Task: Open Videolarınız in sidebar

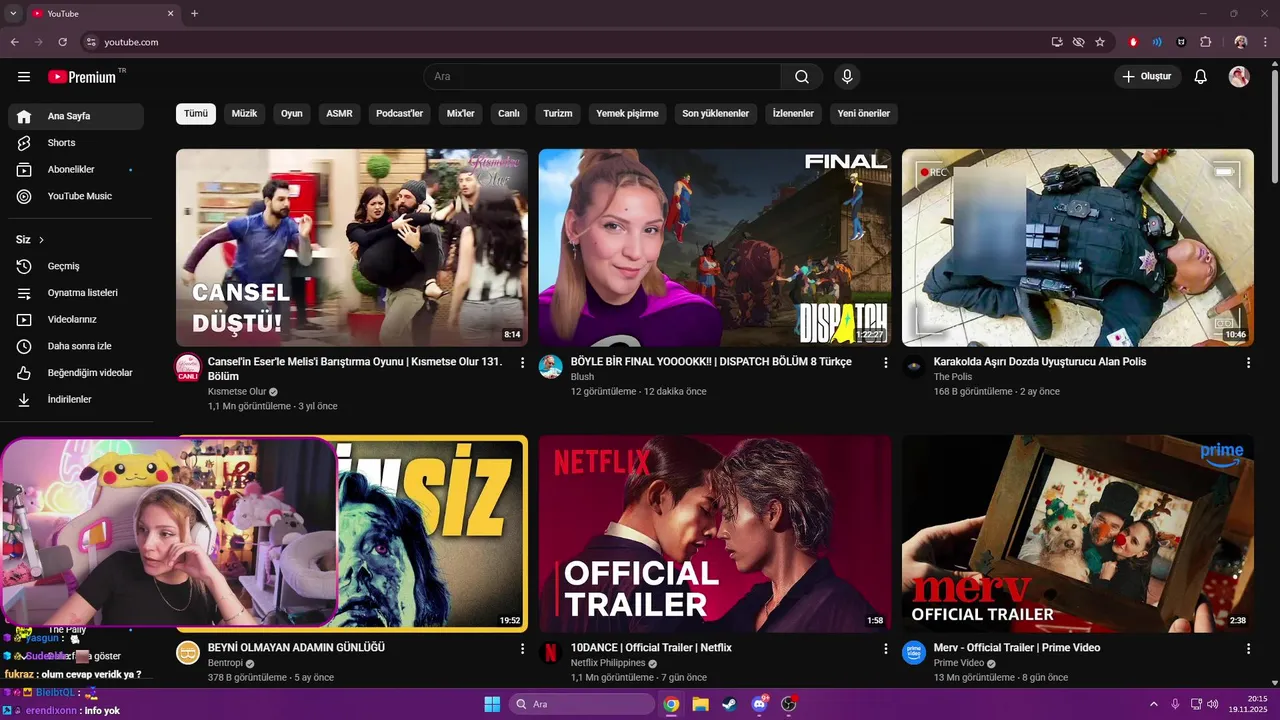Action: tap(76, 320)
